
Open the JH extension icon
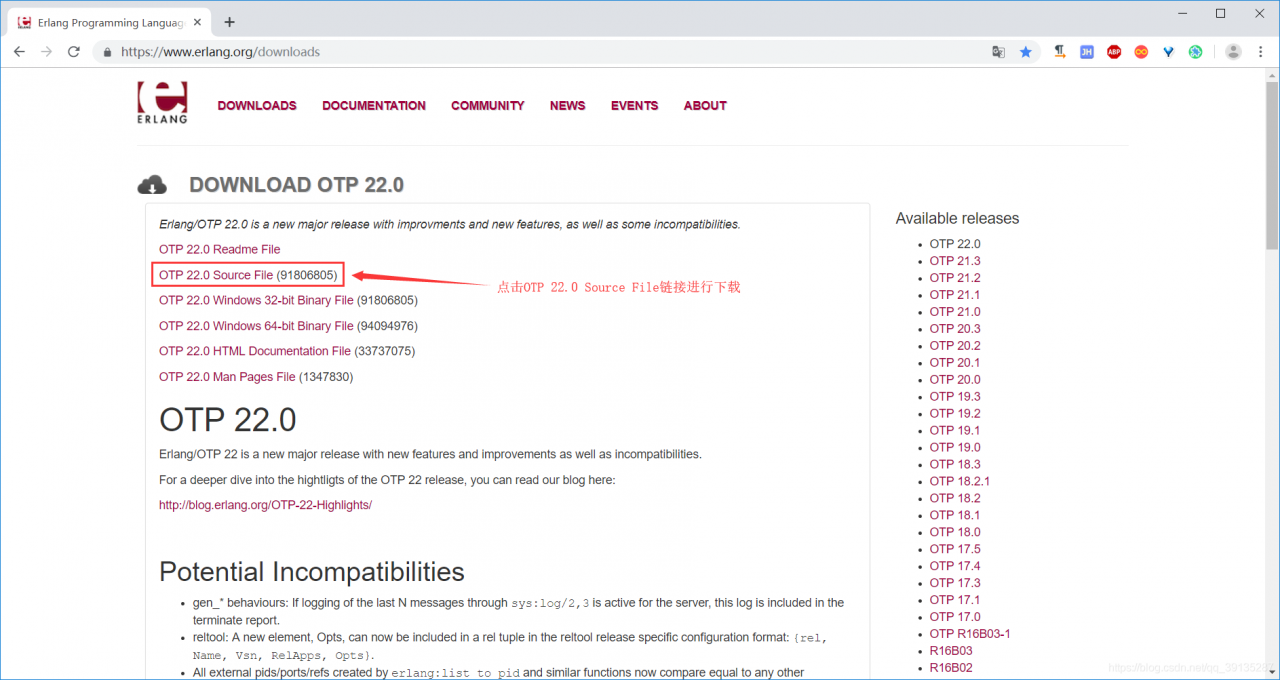[1087, 52]
